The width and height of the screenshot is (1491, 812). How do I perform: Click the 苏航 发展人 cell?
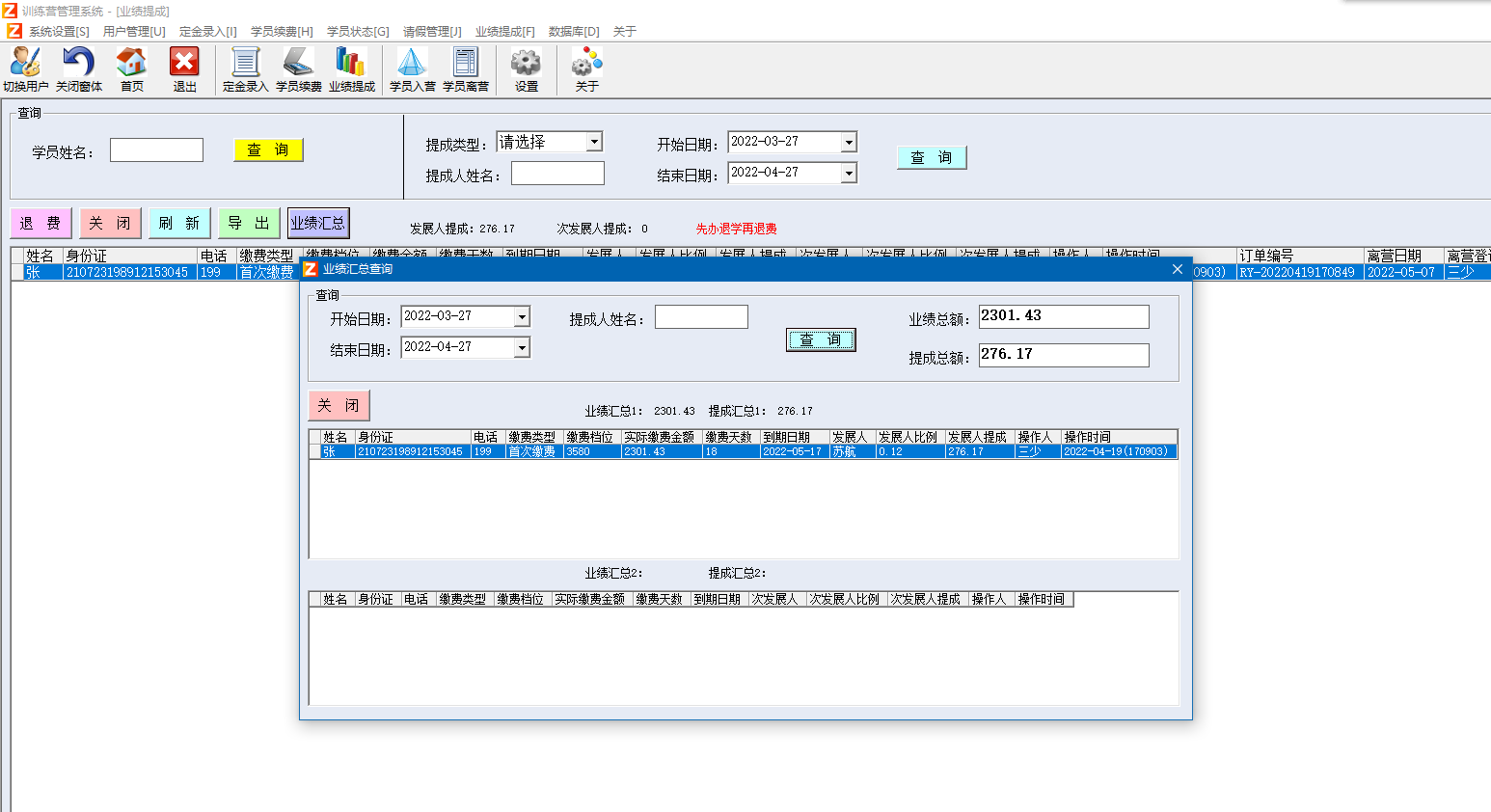(x=853, y=451)
